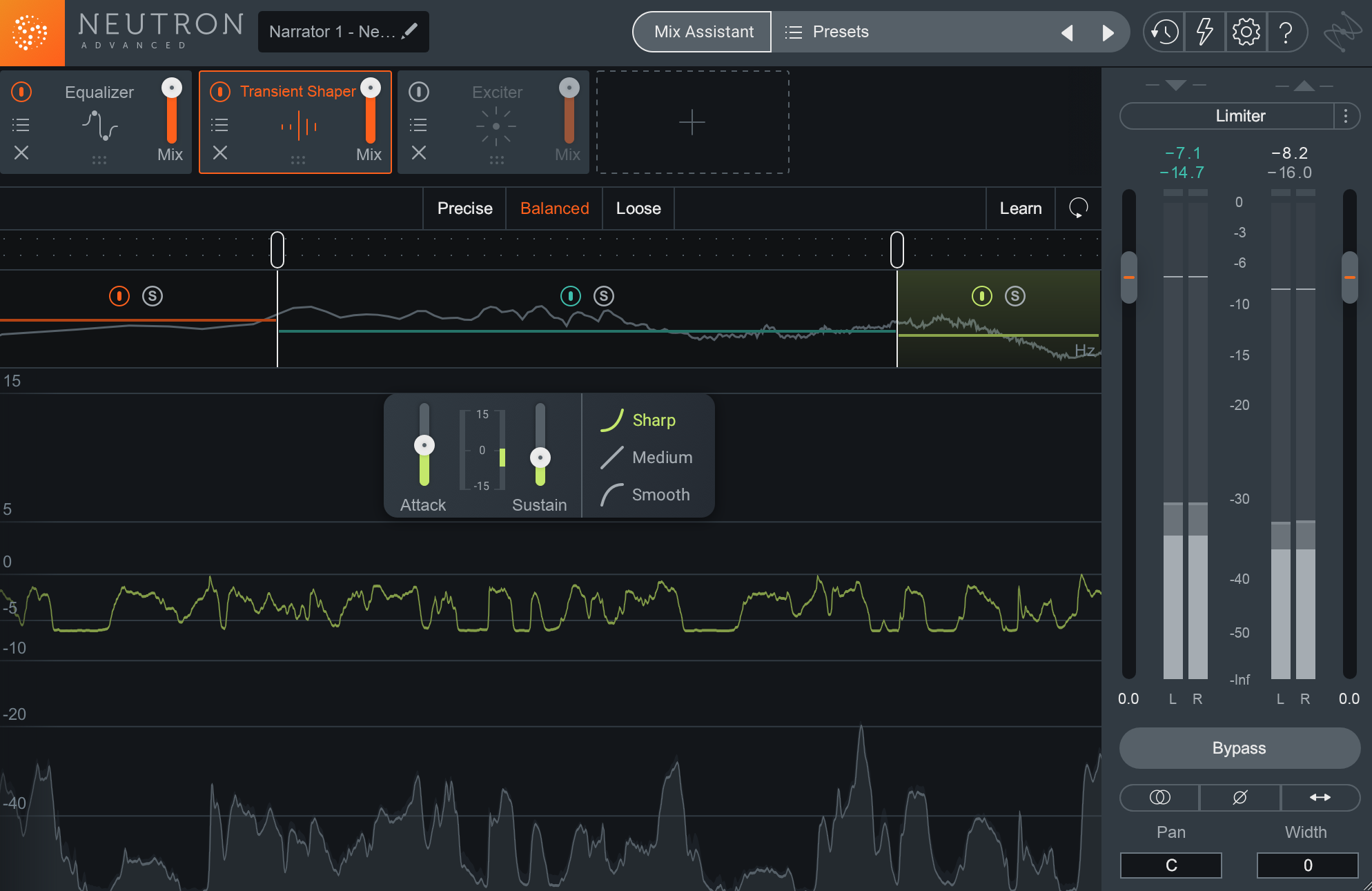
Task: Open settings gear icon
Action: pos(1246,32)
